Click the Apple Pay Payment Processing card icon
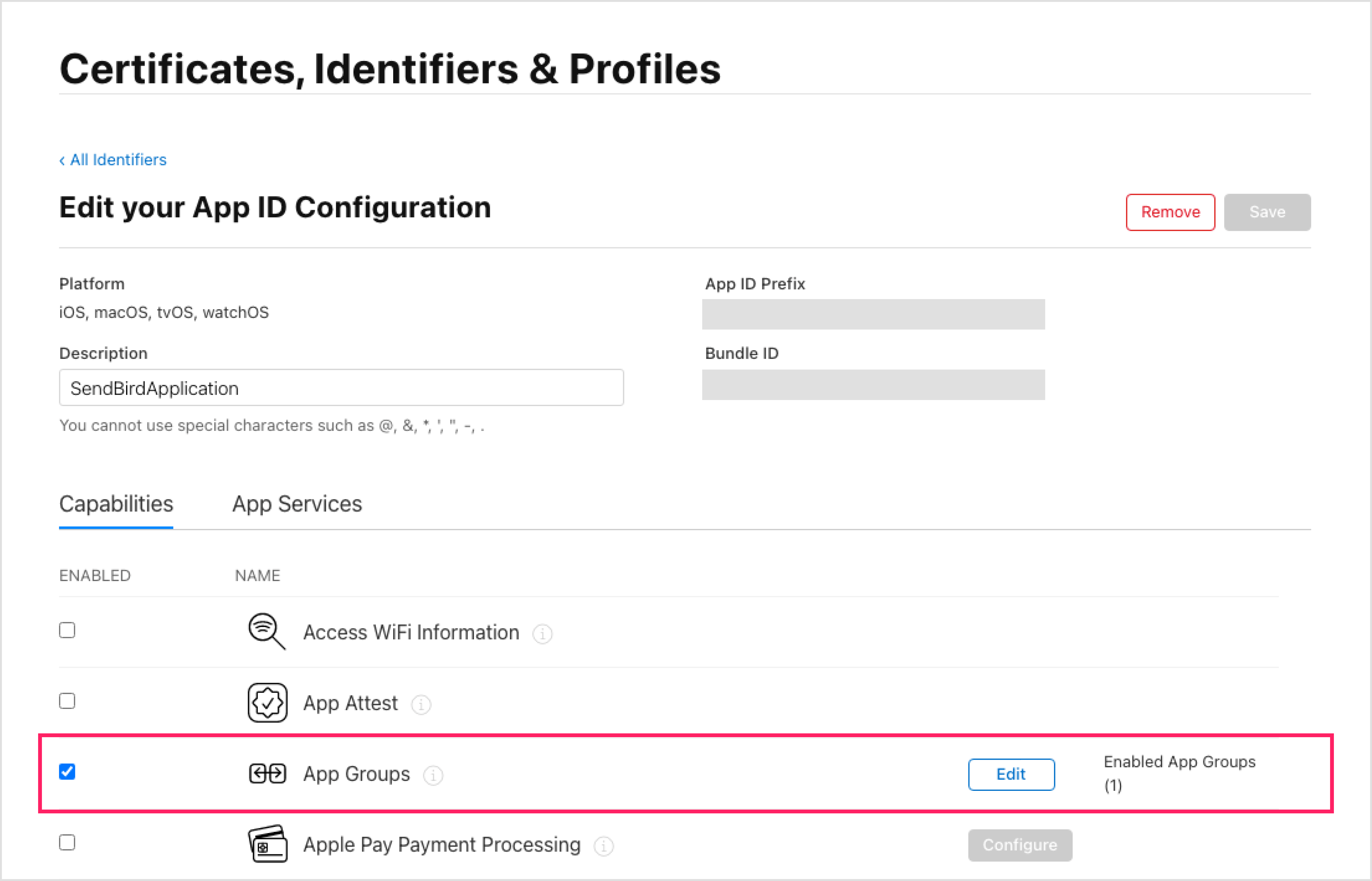This screenshot has height=881, width=1372. point(267,844)
